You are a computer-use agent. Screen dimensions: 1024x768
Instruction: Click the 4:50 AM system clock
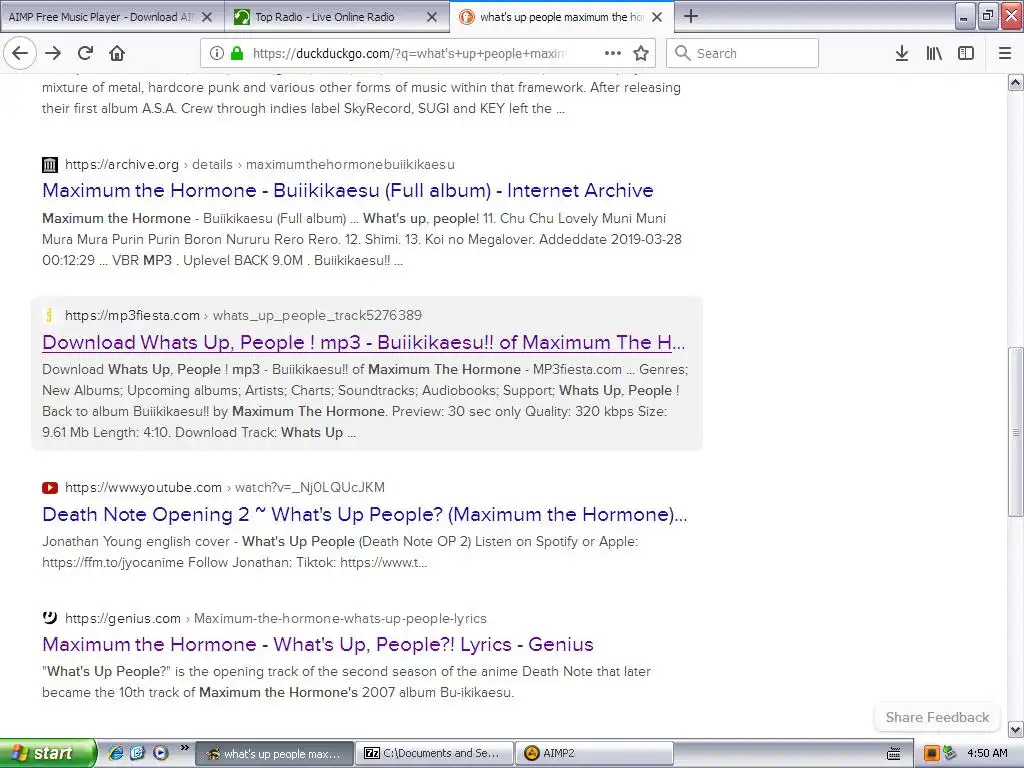coord(986,754)
